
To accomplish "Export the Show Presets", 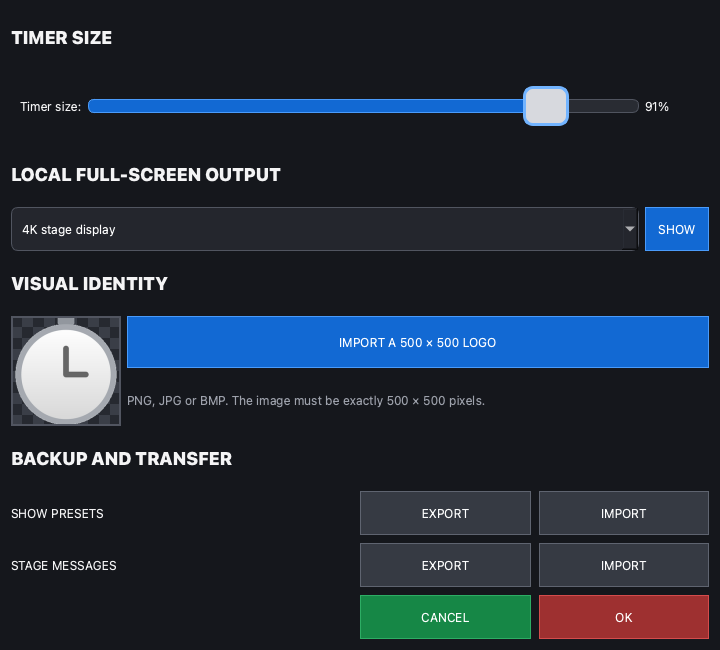I will point(445,513).
